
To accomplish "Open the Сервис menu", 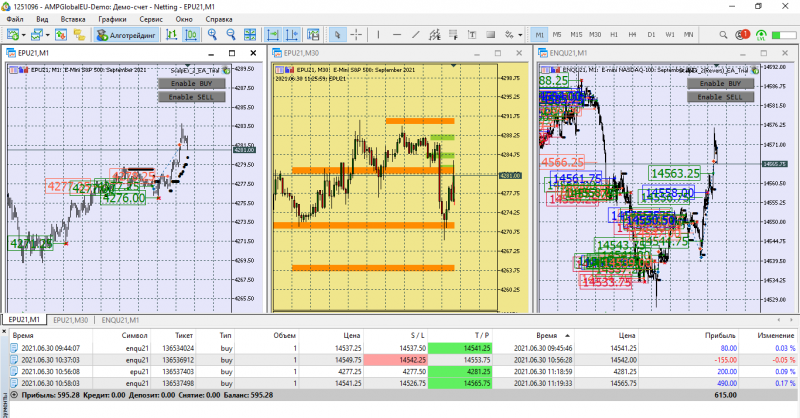I will point(151,19).
